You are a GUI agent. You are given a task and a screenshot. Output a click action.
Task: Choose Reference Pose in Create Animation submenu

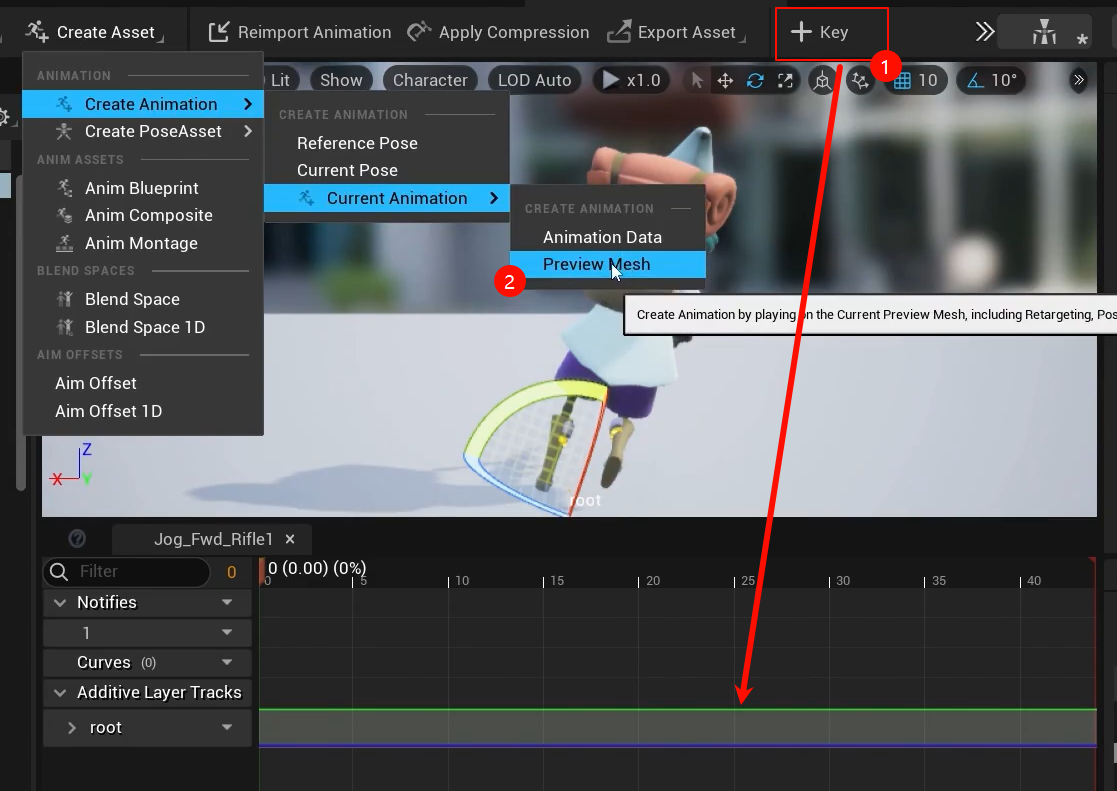[357, 143]
